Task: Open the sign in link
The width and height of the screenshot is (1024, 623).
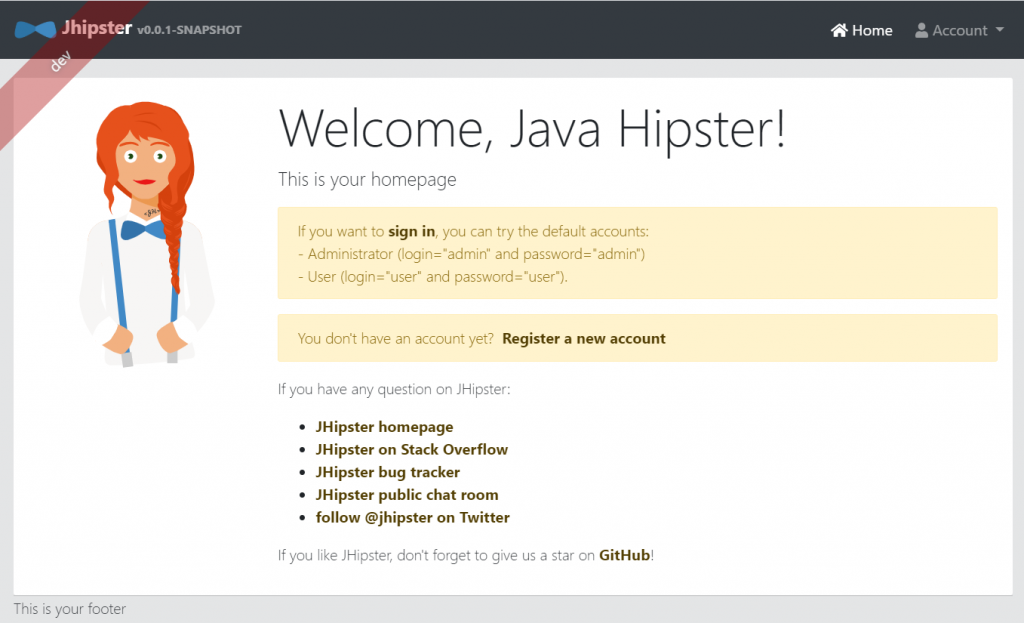Action: [x=411, y=230]
